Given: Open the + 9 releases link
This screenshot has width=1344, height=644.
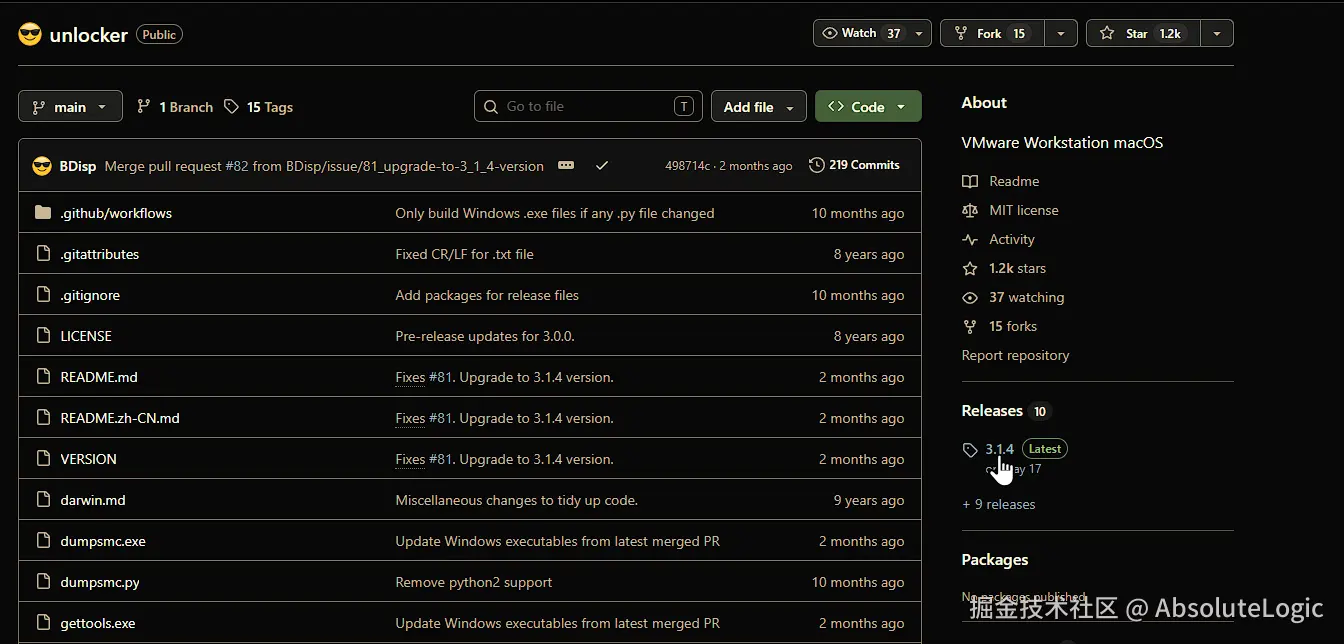Looking at the screenshot, I should pyautogui.click(x=998, y=504).
